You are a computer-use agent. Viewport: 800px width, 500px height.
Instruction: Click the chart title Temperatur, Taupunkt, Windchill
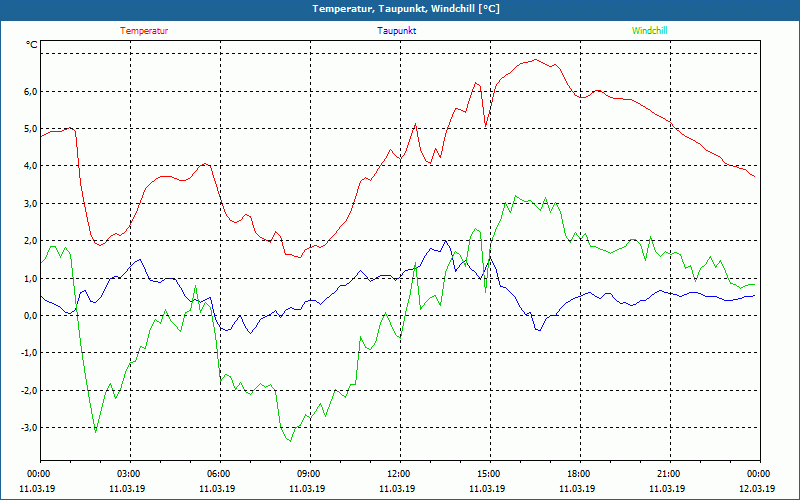pos(406,9)
